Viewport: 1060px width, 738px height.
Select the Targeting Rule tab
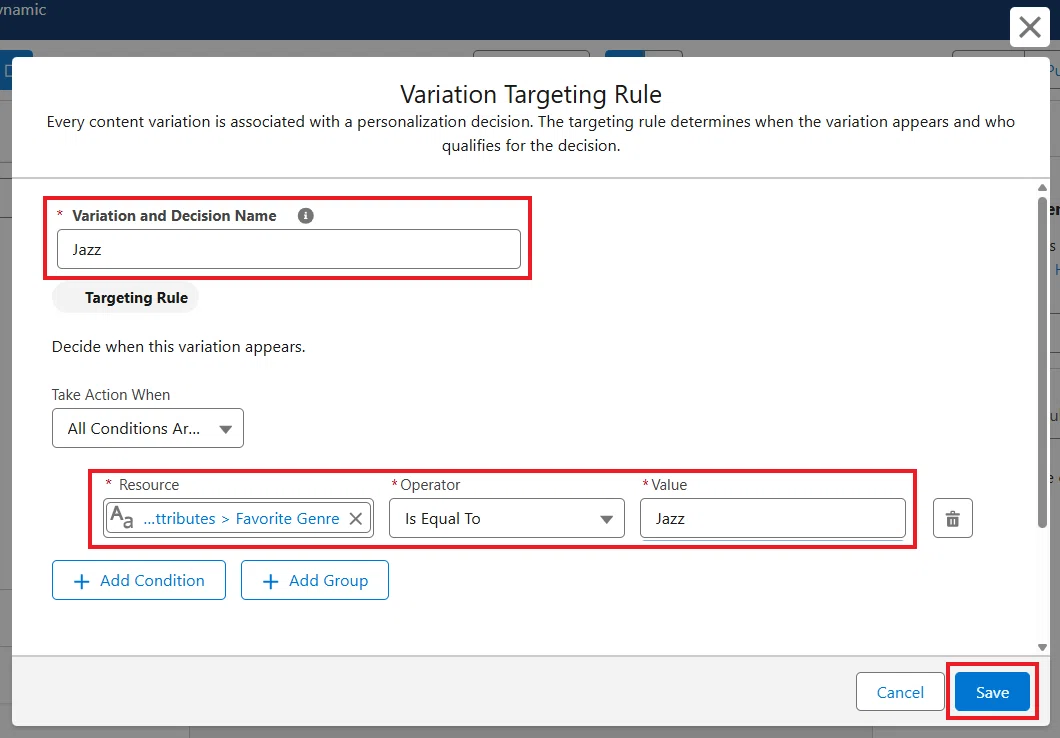tap(126, 298)
